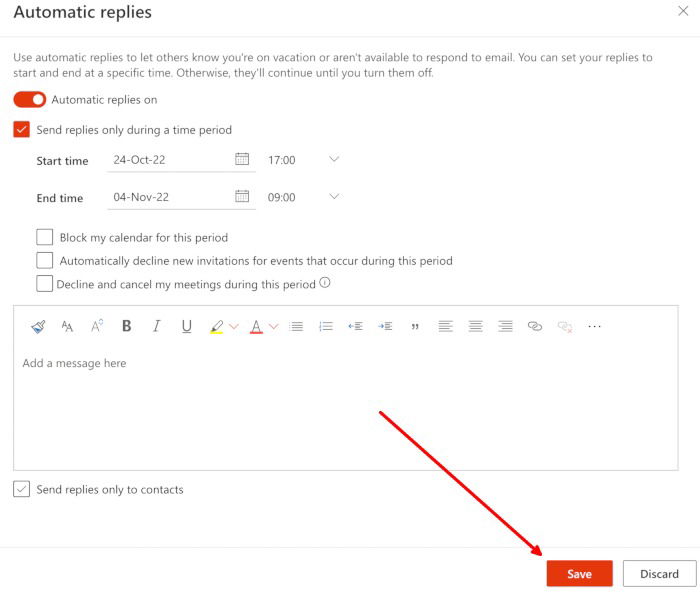The image size is (700, 595).
Task: Apply the red font color swatch
Action: (256, 326)
